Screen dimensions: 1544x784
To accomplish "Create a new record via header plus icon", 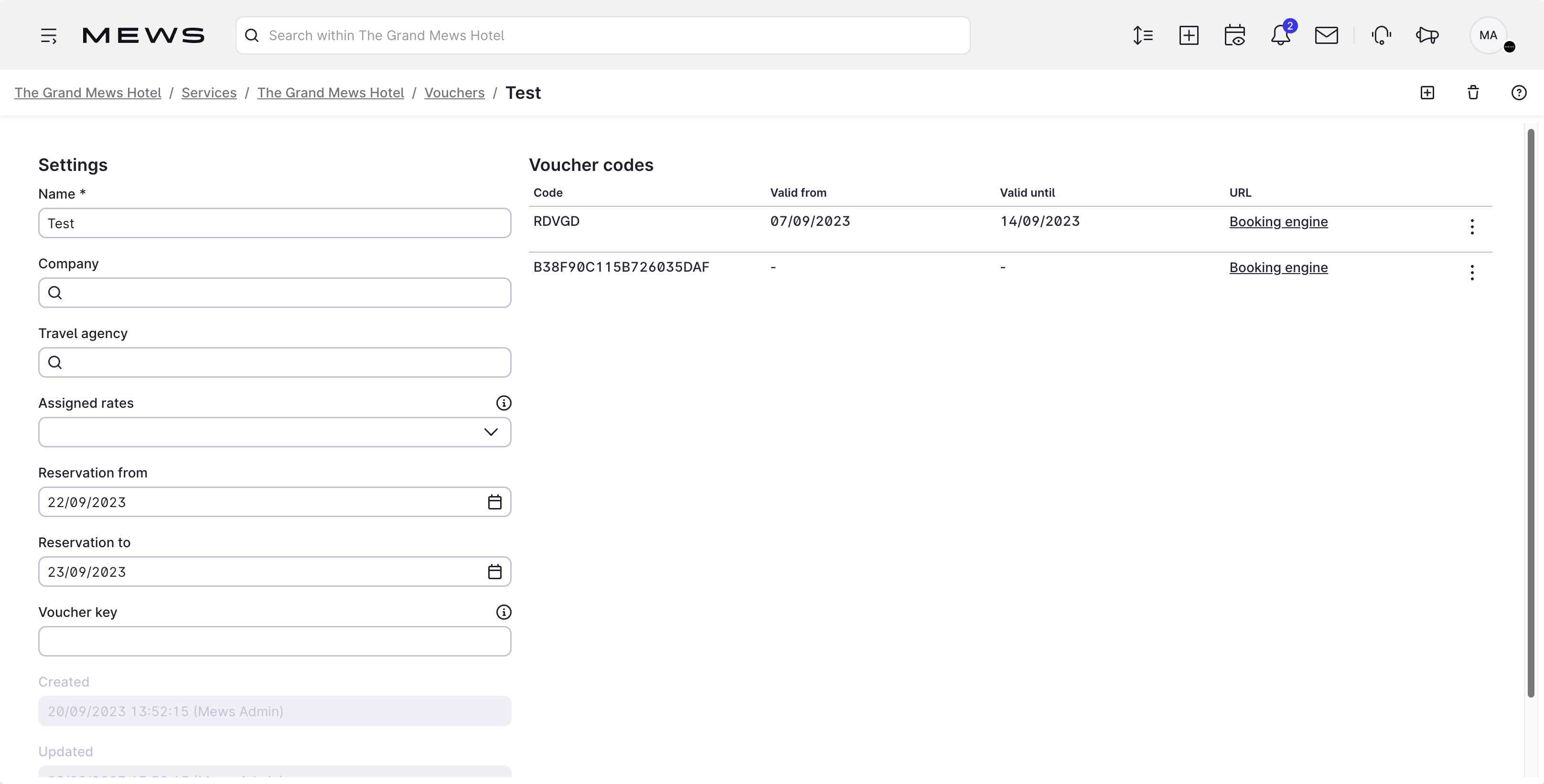I will pyautogui.click(x=1189, y=35).
